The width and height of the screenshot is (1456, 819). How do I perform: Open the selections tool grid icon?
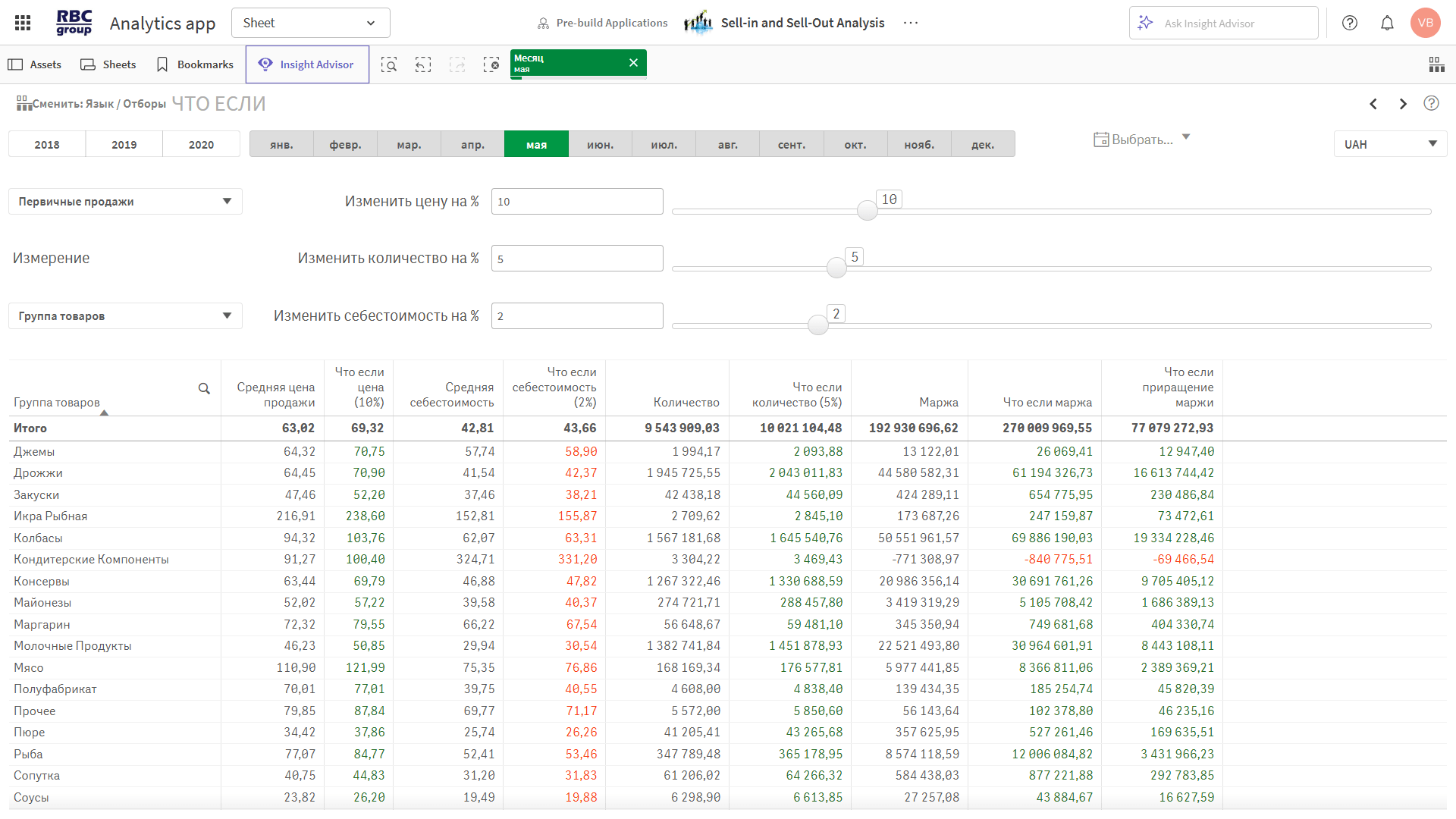[1436, 64]
